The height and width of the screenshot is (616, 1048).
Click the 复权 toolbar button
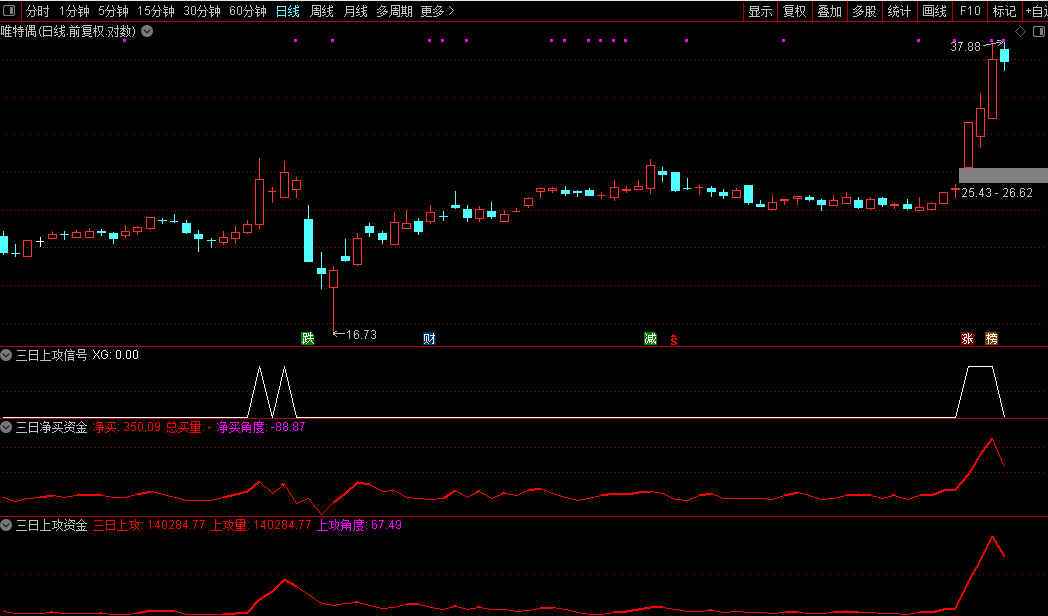(795, 11)
